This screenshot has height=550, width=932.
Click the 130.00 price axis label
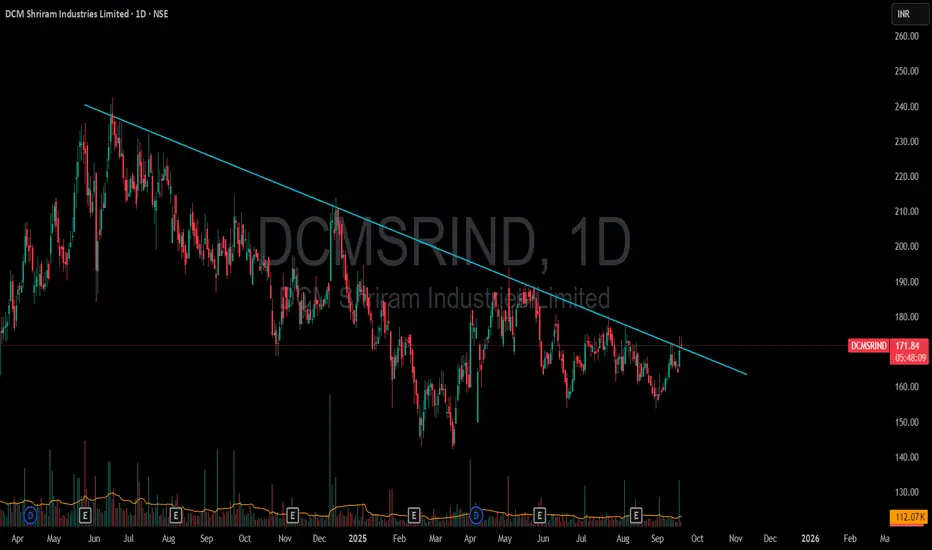[x=906, y=492]
